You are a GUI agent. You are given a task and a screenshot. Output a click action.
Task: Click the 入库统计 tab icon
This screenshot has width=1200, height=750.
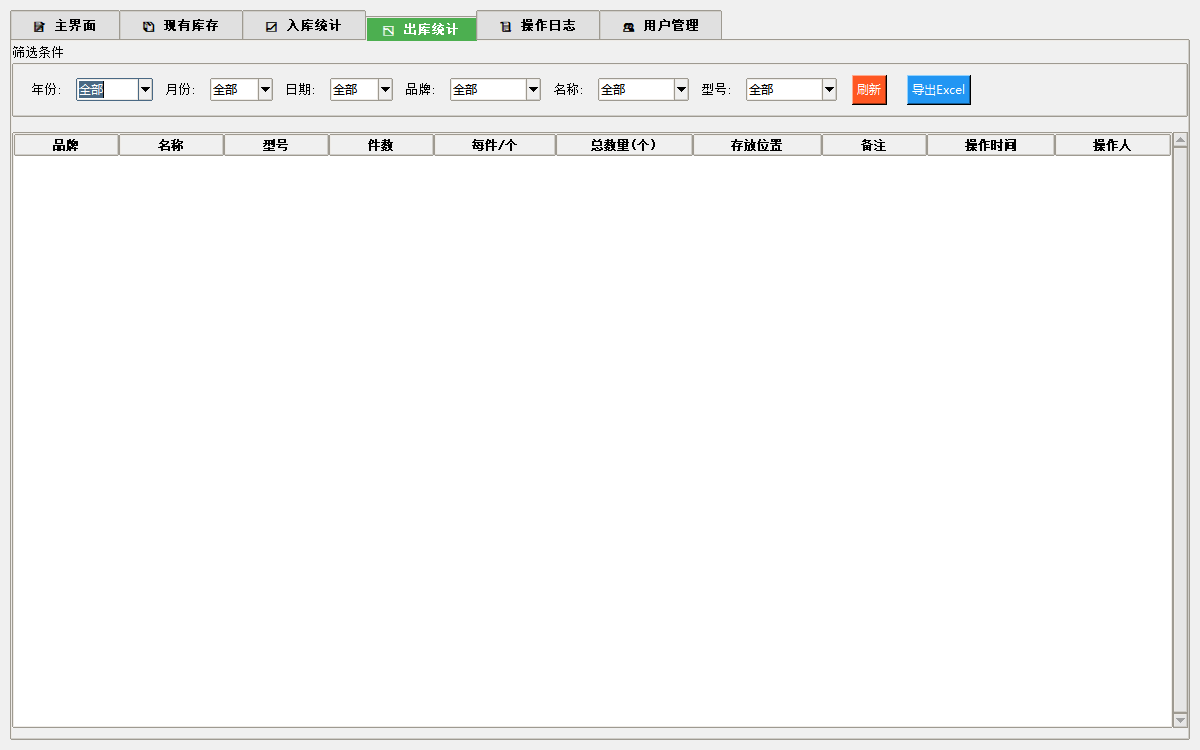(271, 26)
